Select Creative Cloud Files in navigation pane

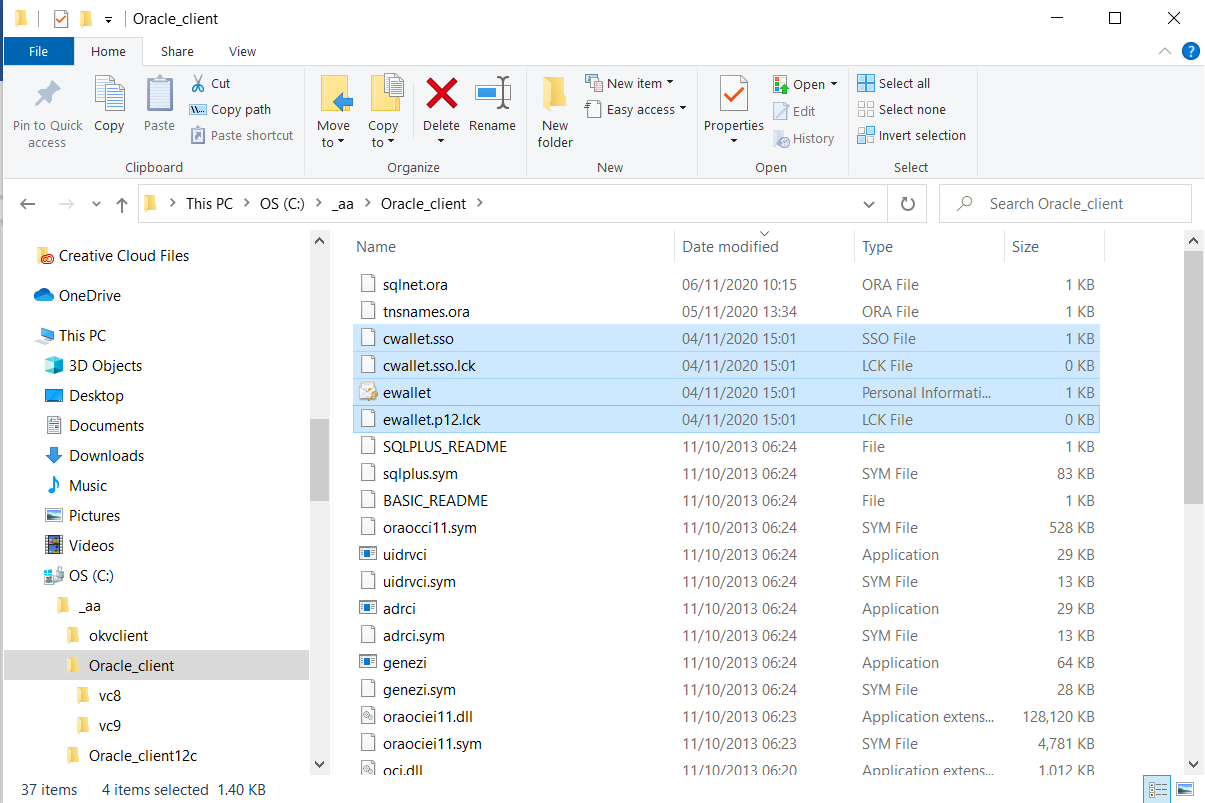click(113, 256)
